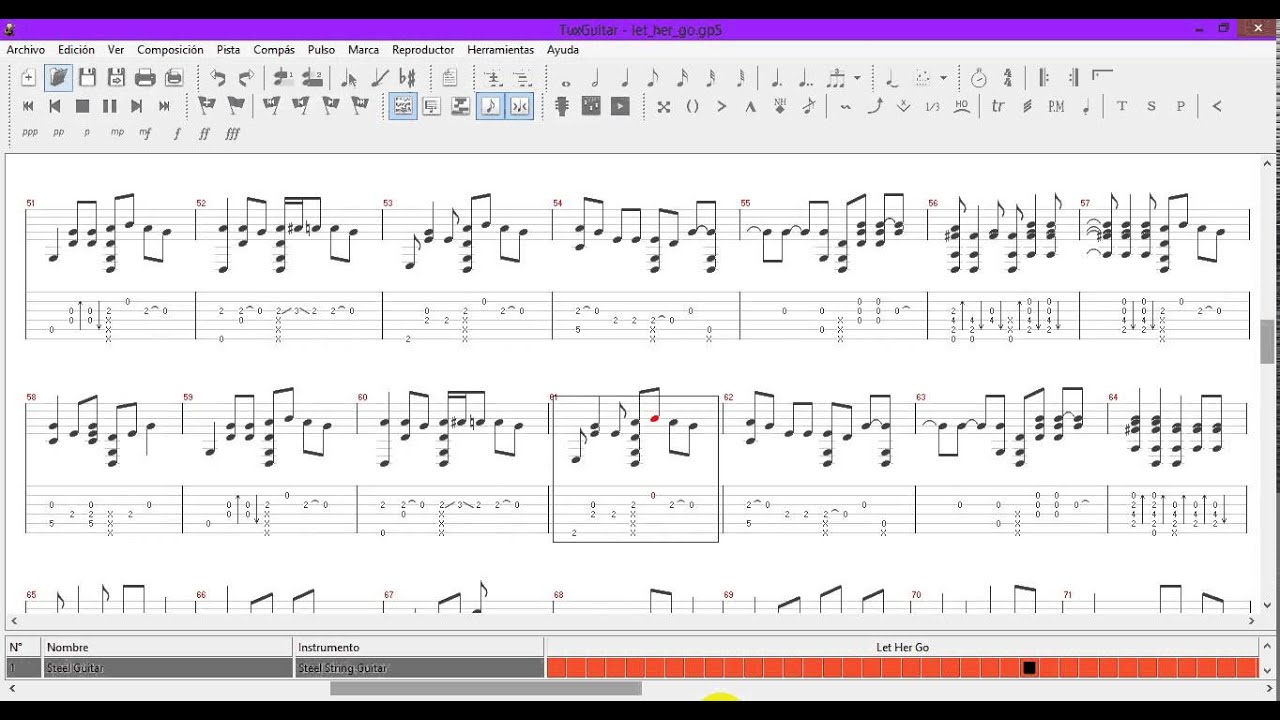
Task: Apply palm mute P.M effect
Action: tap(1056, 106)
